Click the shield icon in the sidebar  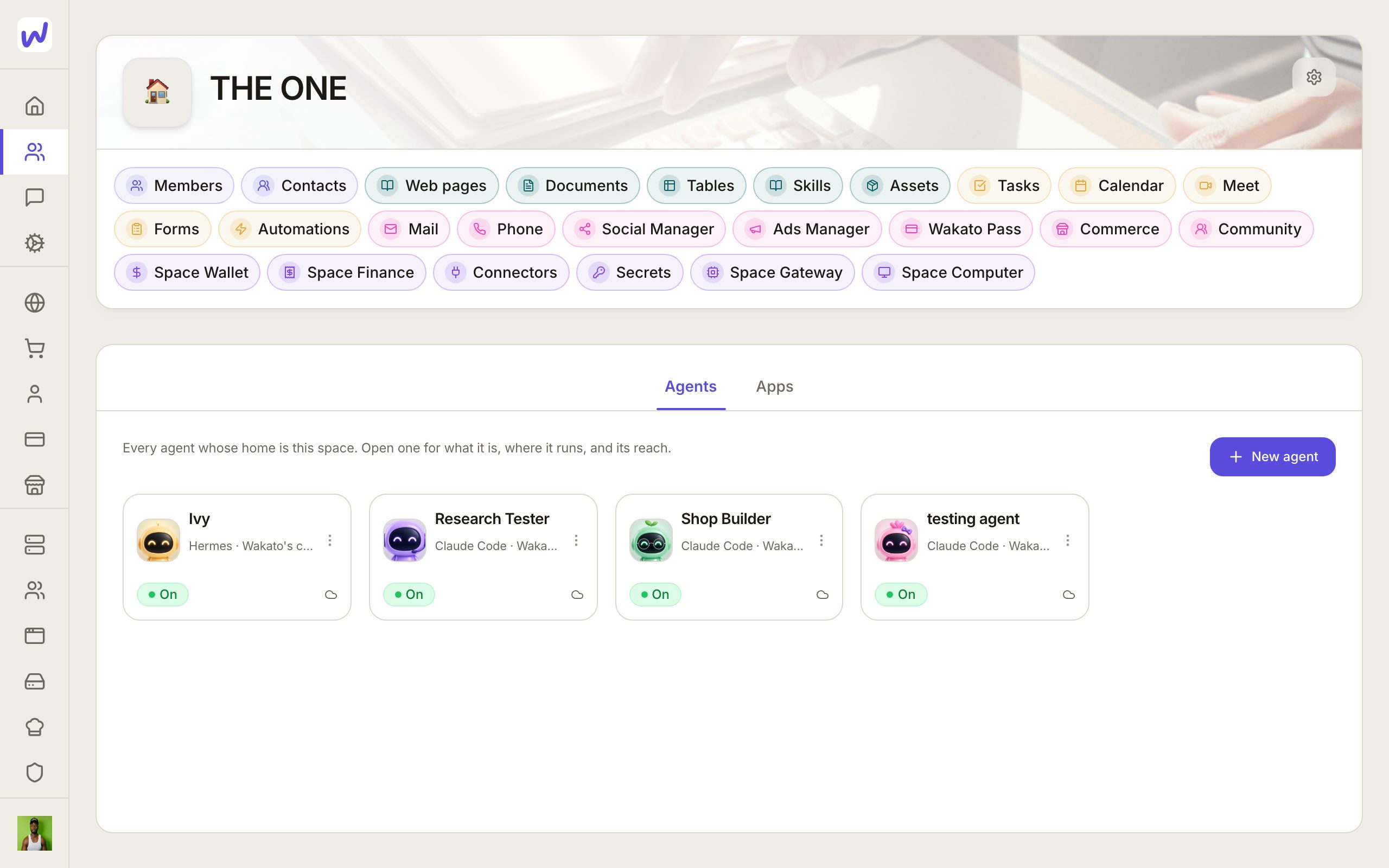[x=34, y=772]
